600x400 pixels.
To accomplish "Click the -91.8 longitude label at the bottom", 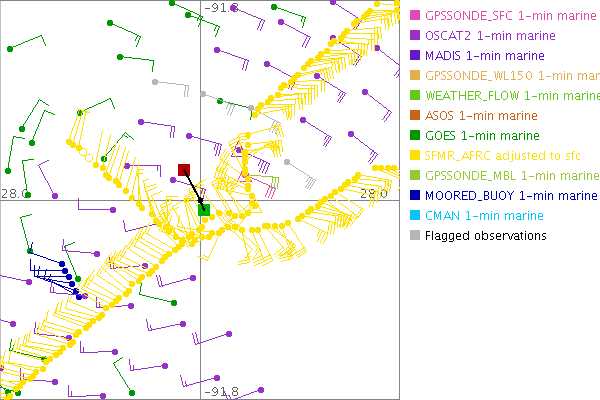I will click(220, 391).
